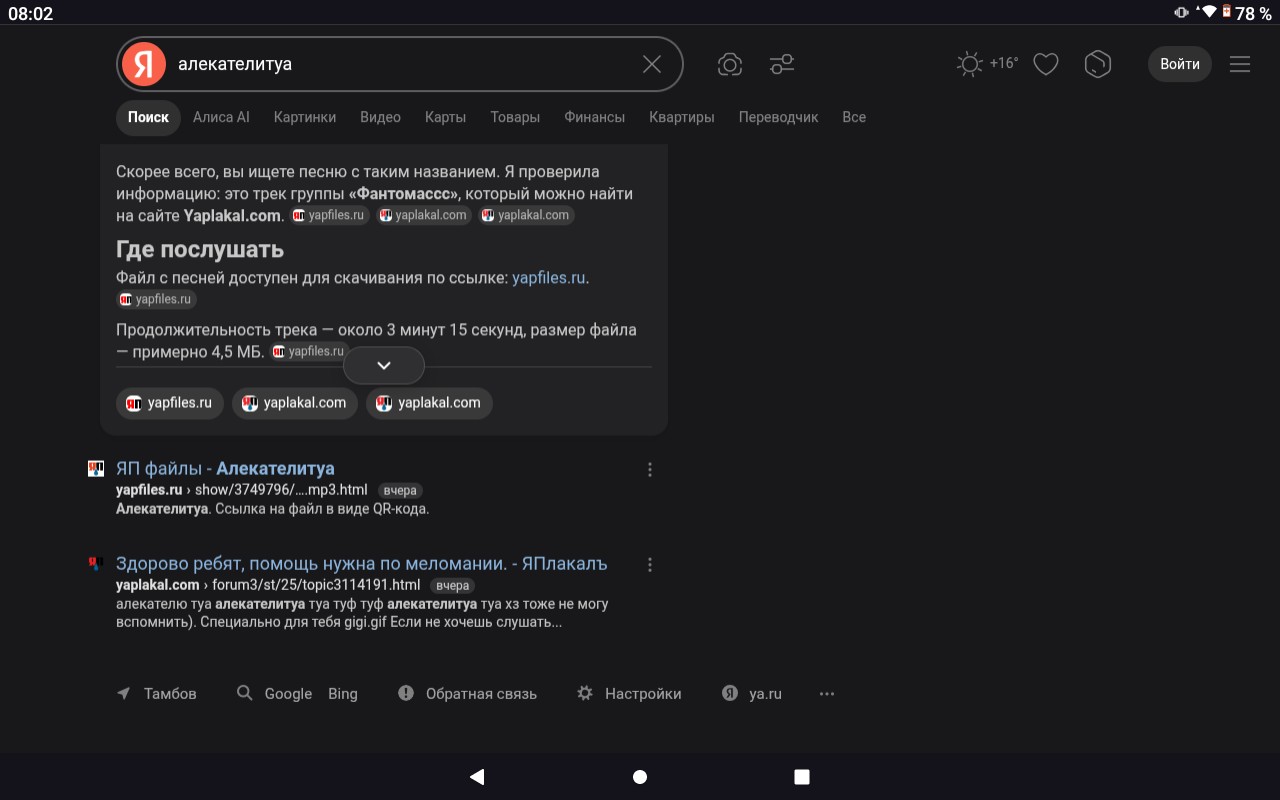
Task: Open the camera image search icon
Action: [730, 65]
